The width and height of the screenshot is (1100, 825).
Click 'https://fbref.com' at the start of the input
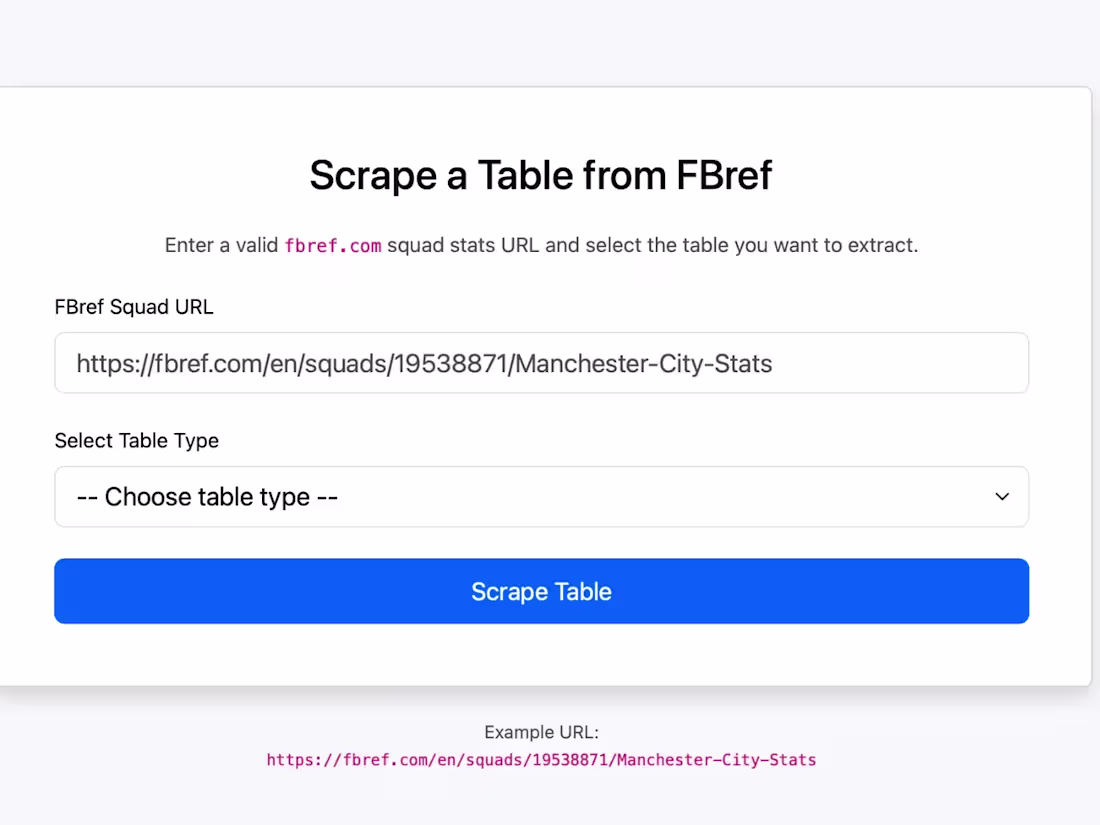click(x=169, y=363)
